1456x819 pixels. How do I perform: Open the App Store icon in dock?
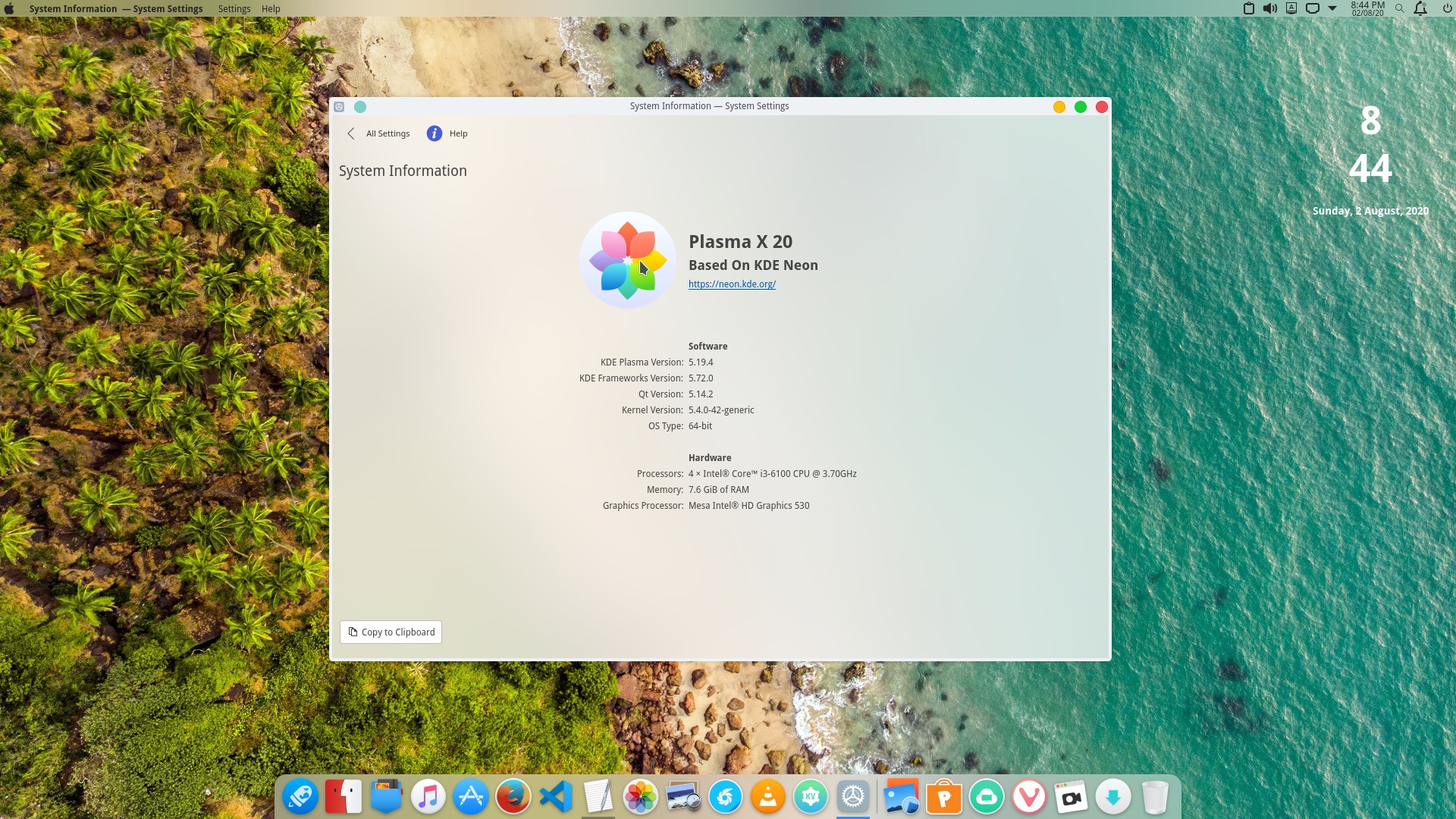471,797
